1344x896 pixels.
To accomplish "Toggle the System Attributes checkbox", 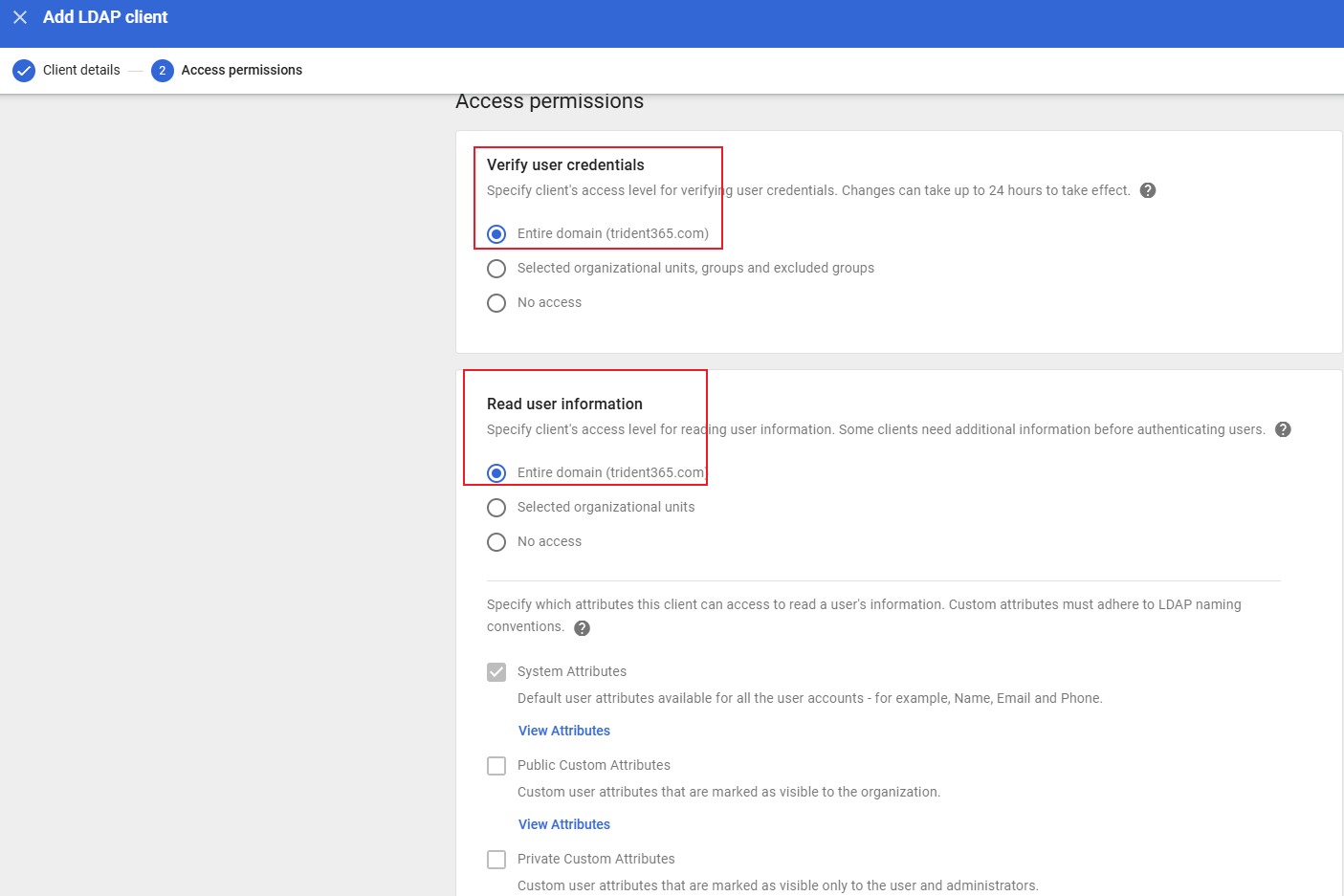I will point(496,672).
